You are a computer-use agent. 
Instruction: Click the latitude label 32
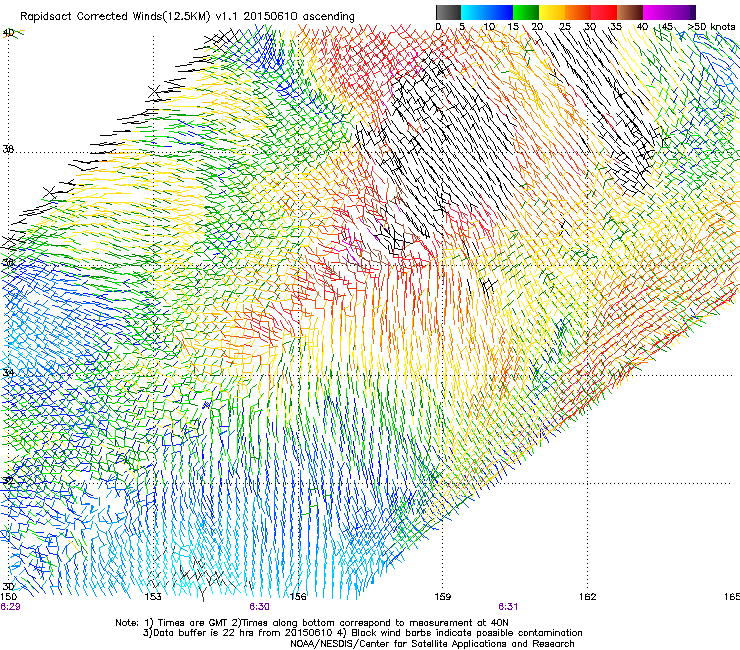tap(8, 481)
